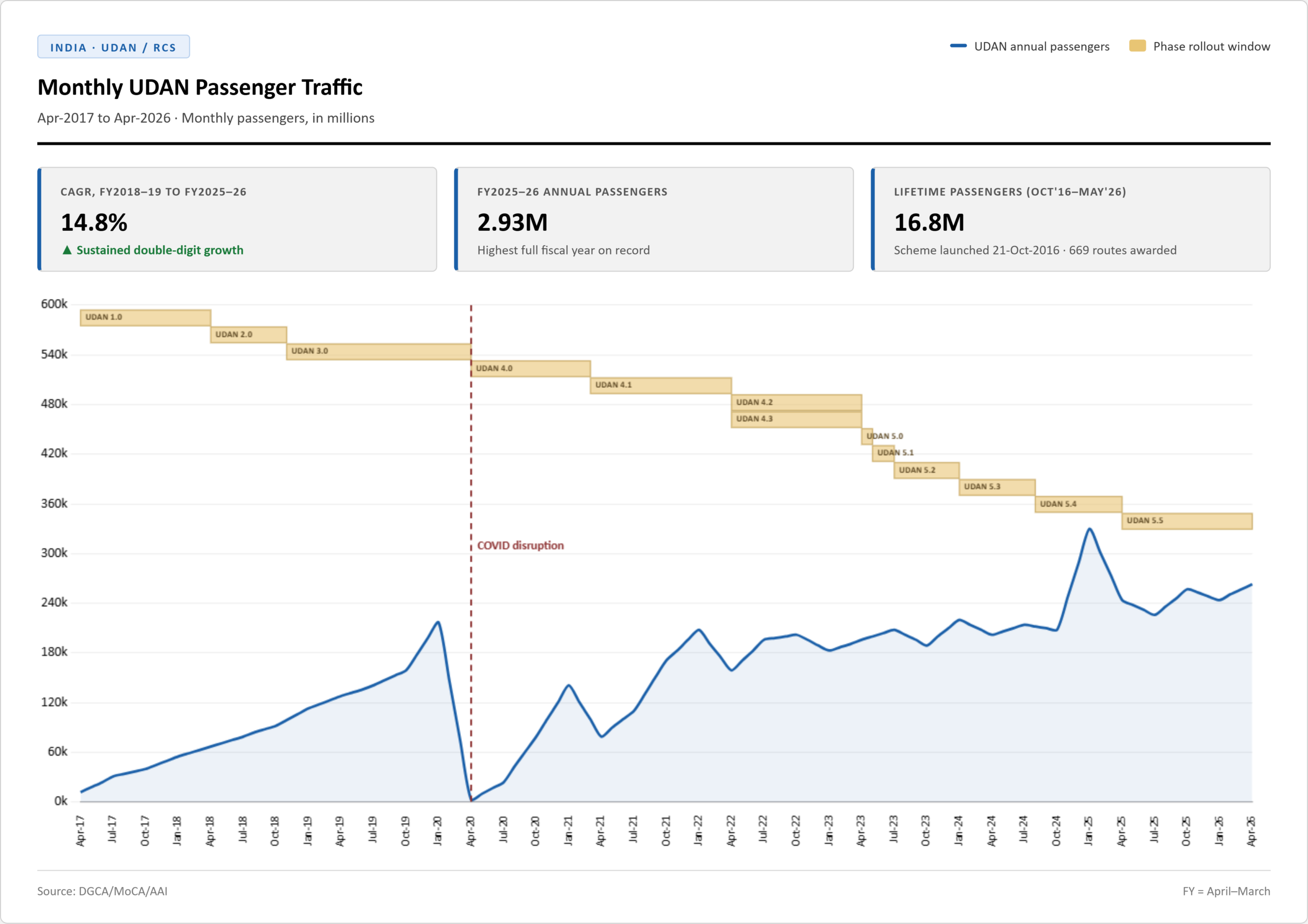Select the UDAN 1.0 phase bar
Viewport: 1308px width, 924px height.
145,318
